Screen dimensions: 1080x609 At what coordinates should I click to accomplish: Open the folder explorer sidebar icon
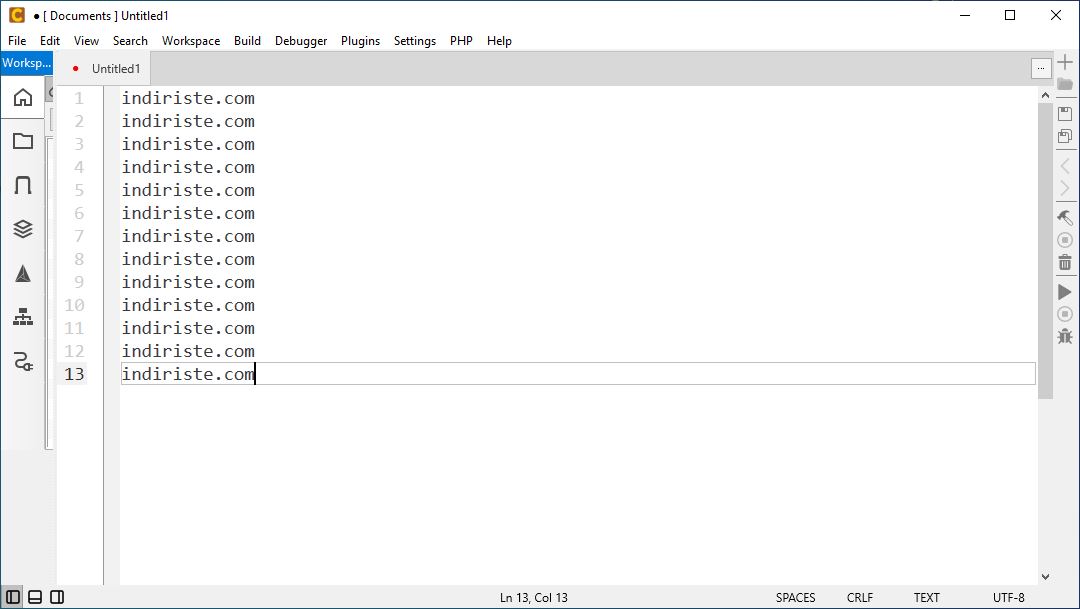[23, 141]
